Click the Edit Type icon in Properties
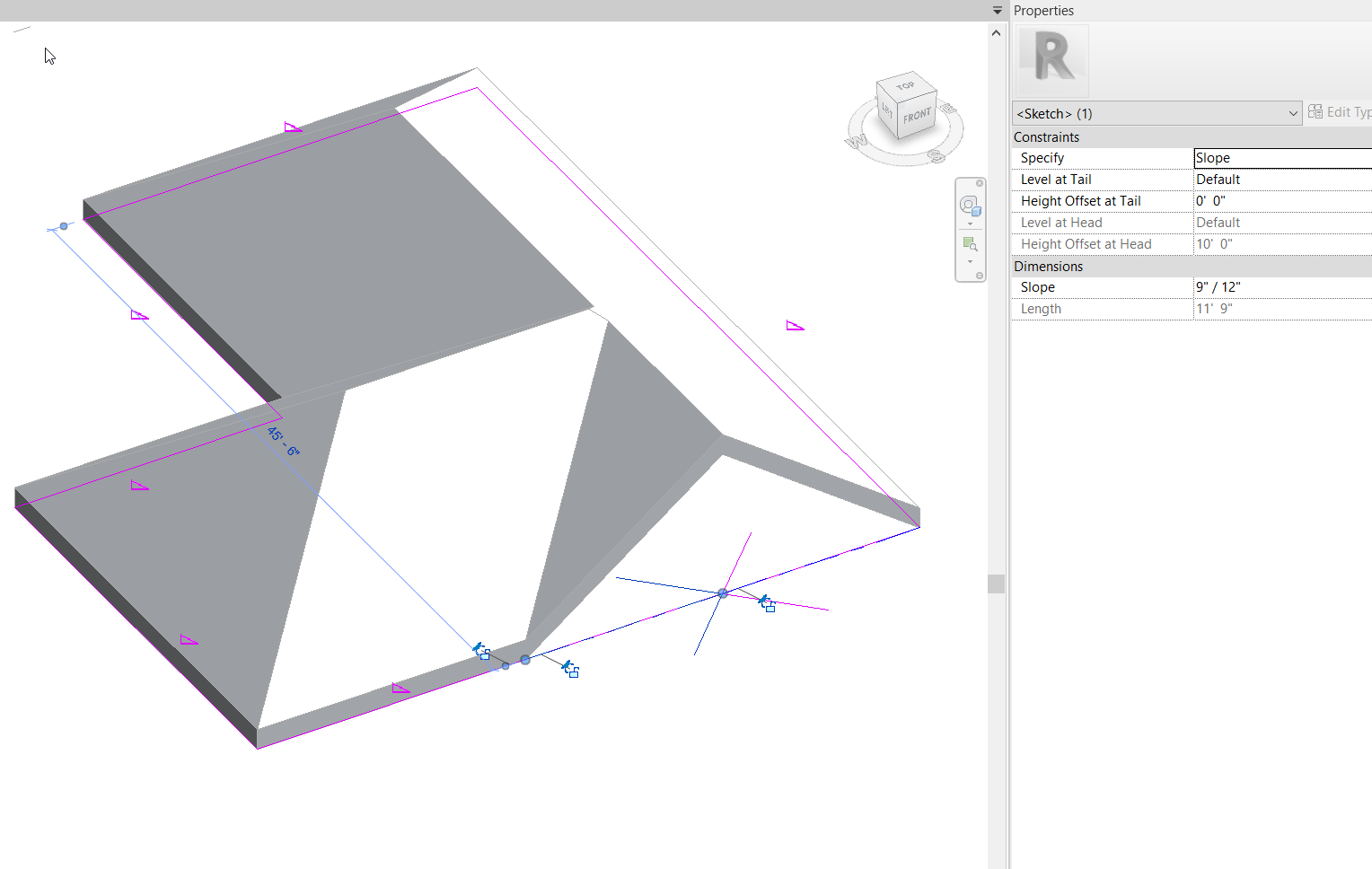Image resolution: width=1372 pixels, height=869 pixels. 1315,111
